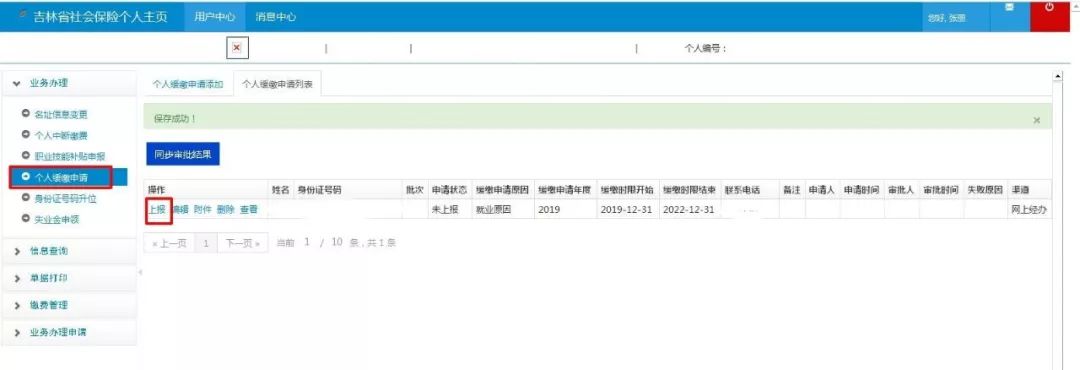Image resolution: width=1080 pixels, height=370 pixels.
Task: Click the content panel scroll-up arrow
Action: tap(1058, 75)
